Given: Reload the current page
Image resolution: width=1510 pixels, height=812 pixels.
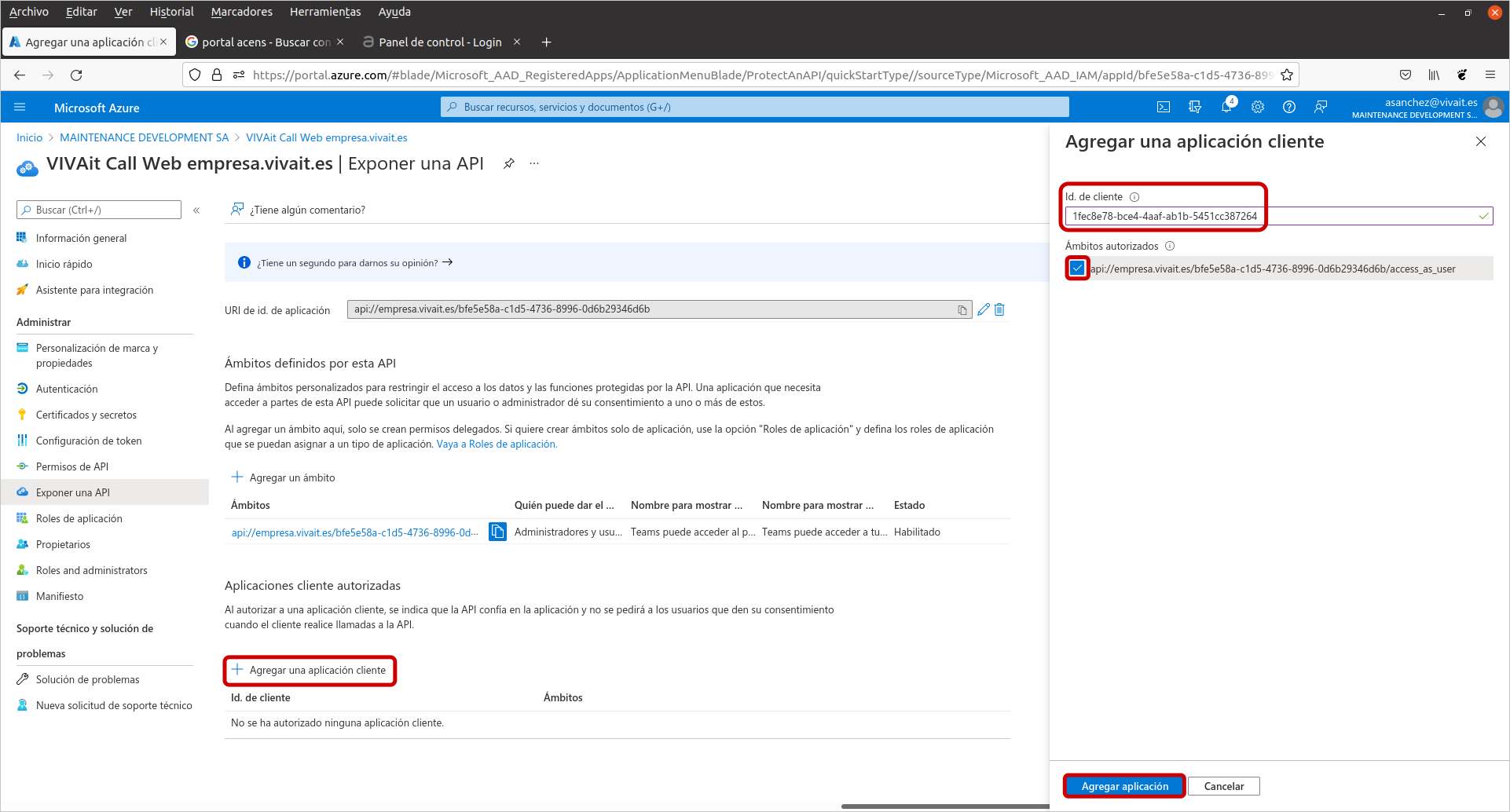Looking at the screenshot, I should (76, 75).
